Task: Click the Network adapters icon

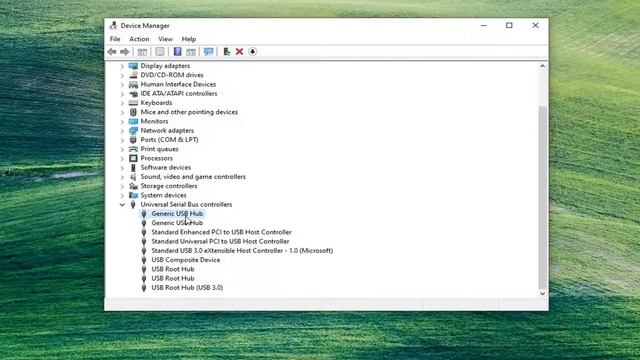Action: (133, 131)
